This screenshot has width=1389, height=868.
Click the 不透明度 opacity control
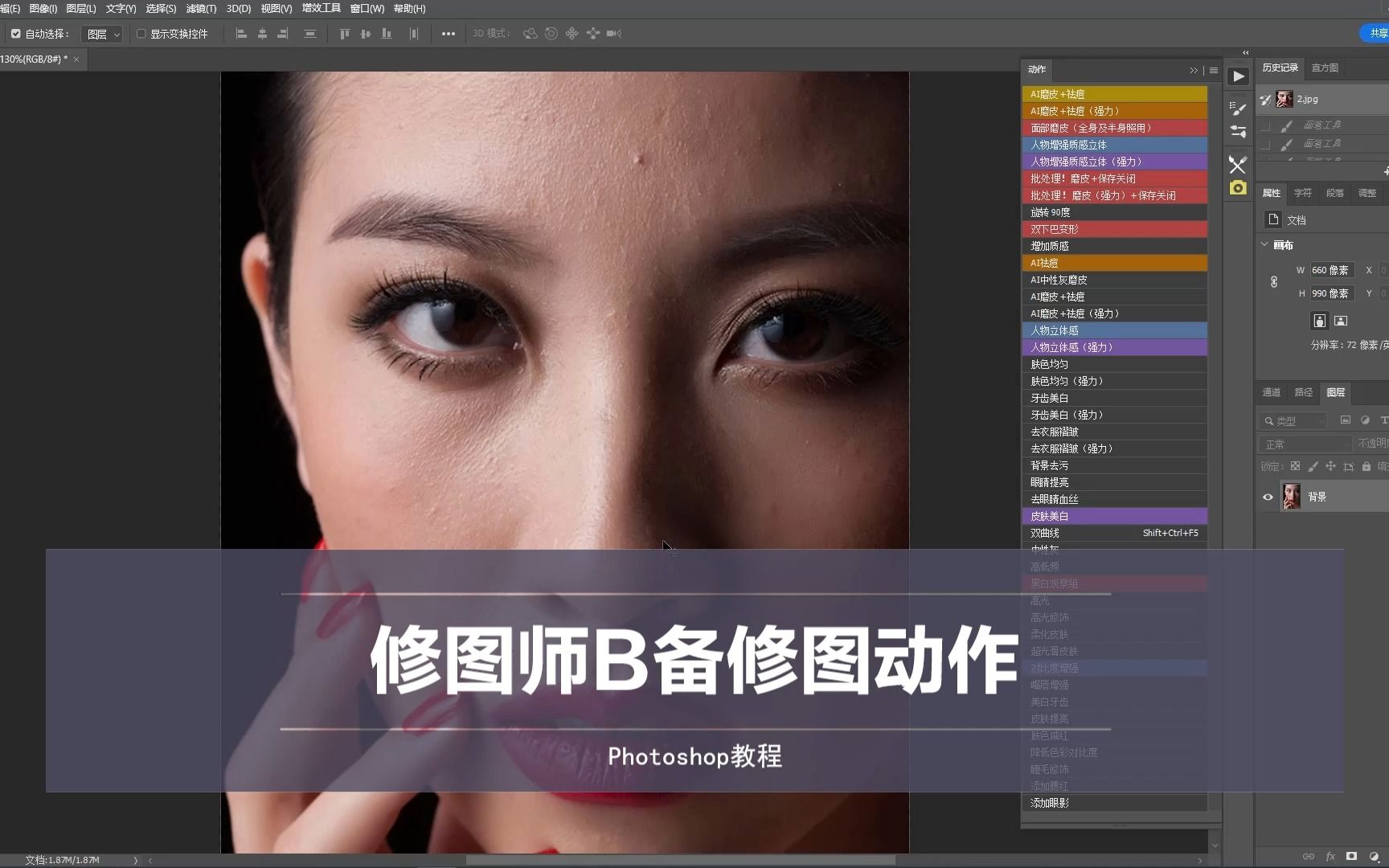pos(1373,443)
